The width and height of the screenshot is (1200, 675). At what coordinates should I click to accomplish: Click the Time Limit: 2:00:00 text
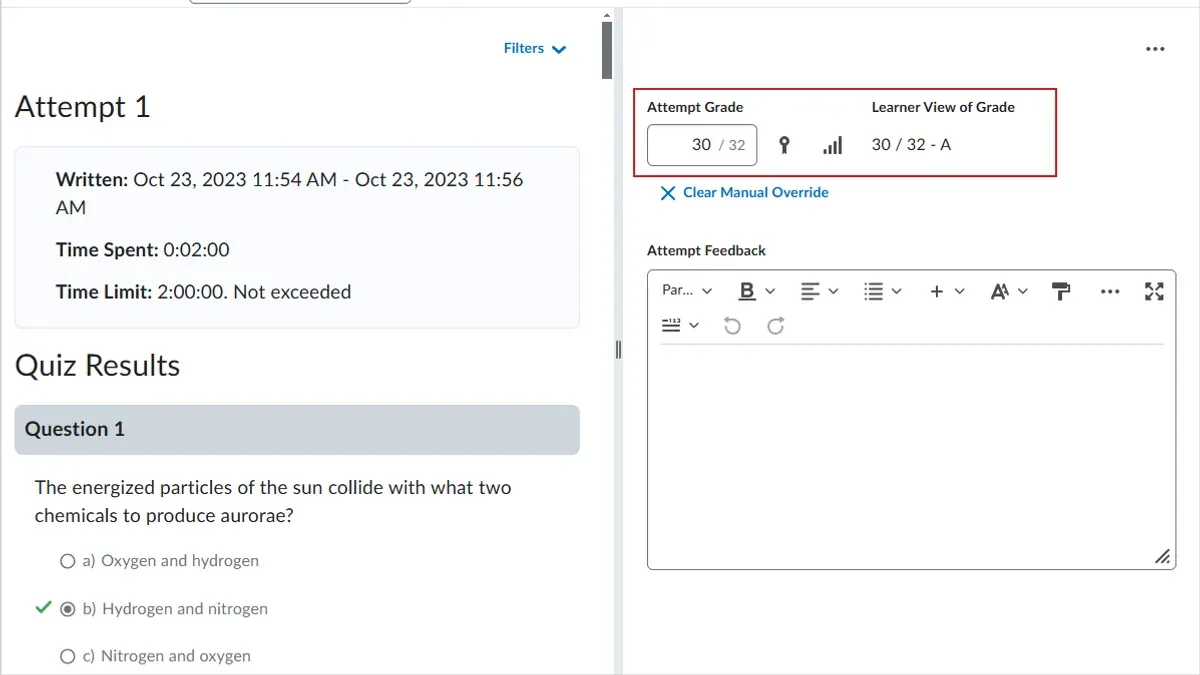204,292
